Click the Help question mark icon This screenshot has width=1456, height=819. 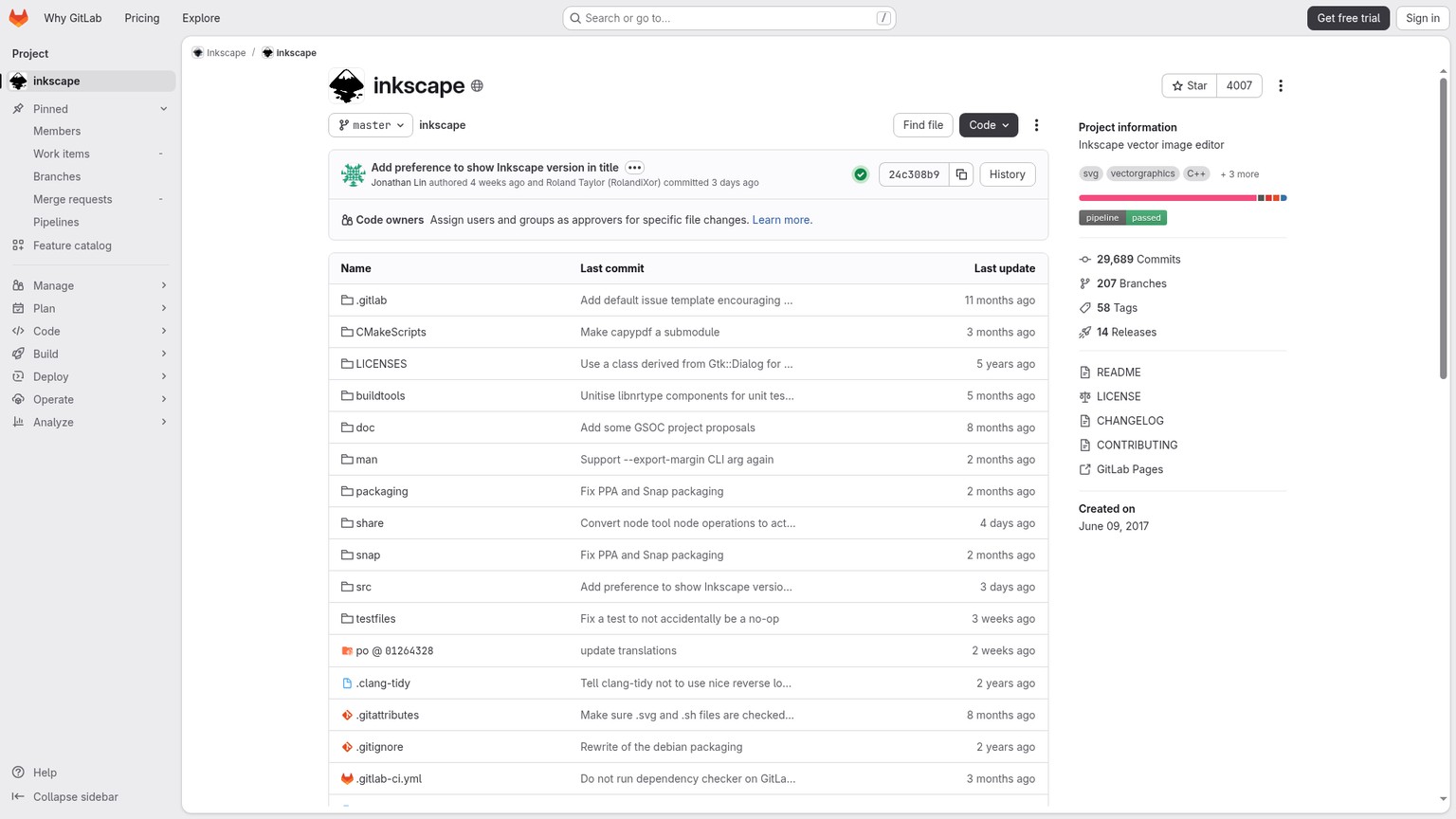click(18, 773)
